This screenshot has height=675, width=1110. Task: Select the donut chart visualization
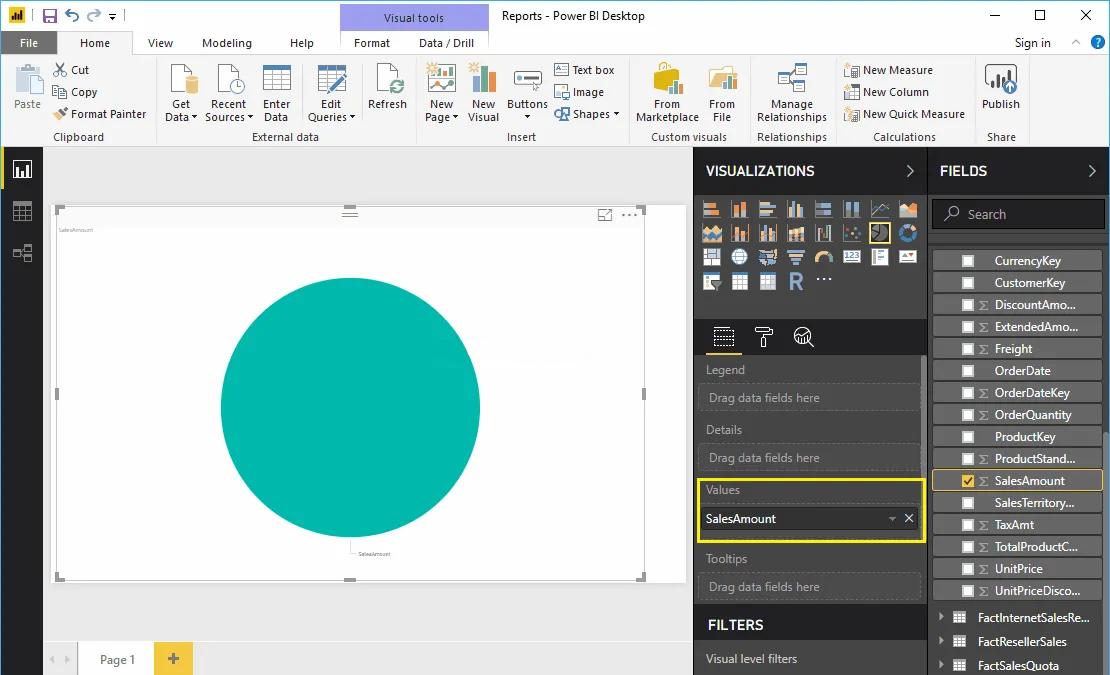click(x=906, y=232)
